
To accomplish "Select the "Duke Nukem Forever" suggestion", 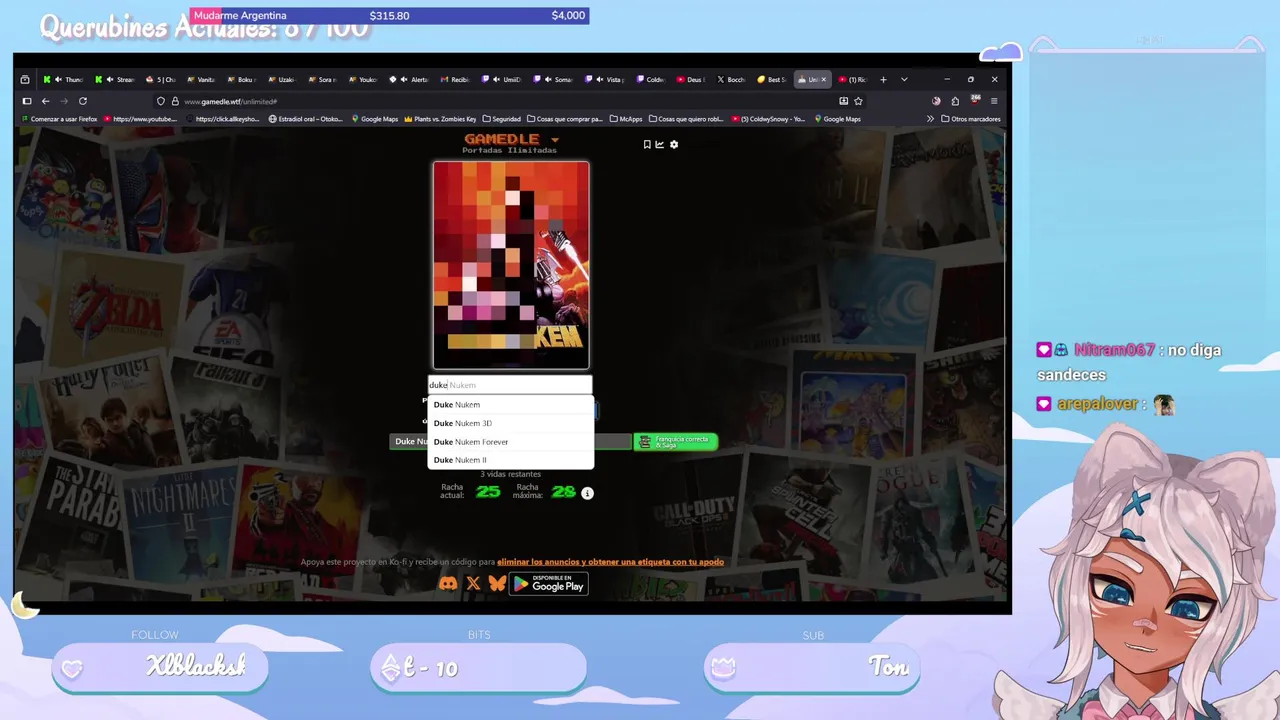I will pos(511,442).
